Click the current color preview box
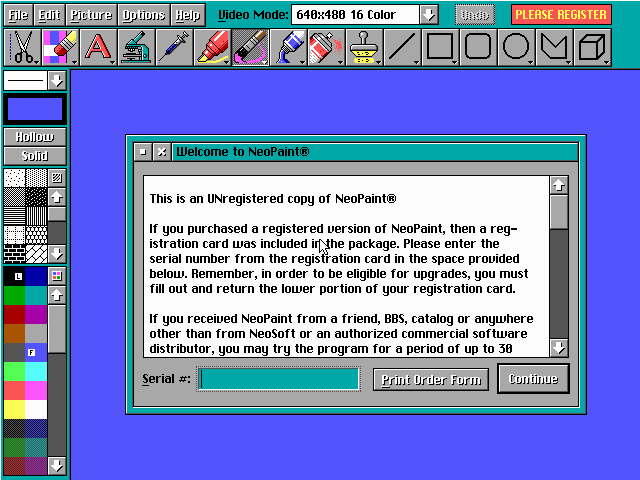The width and height of the screenshot is (640, 480). click(x=35, y=109)
